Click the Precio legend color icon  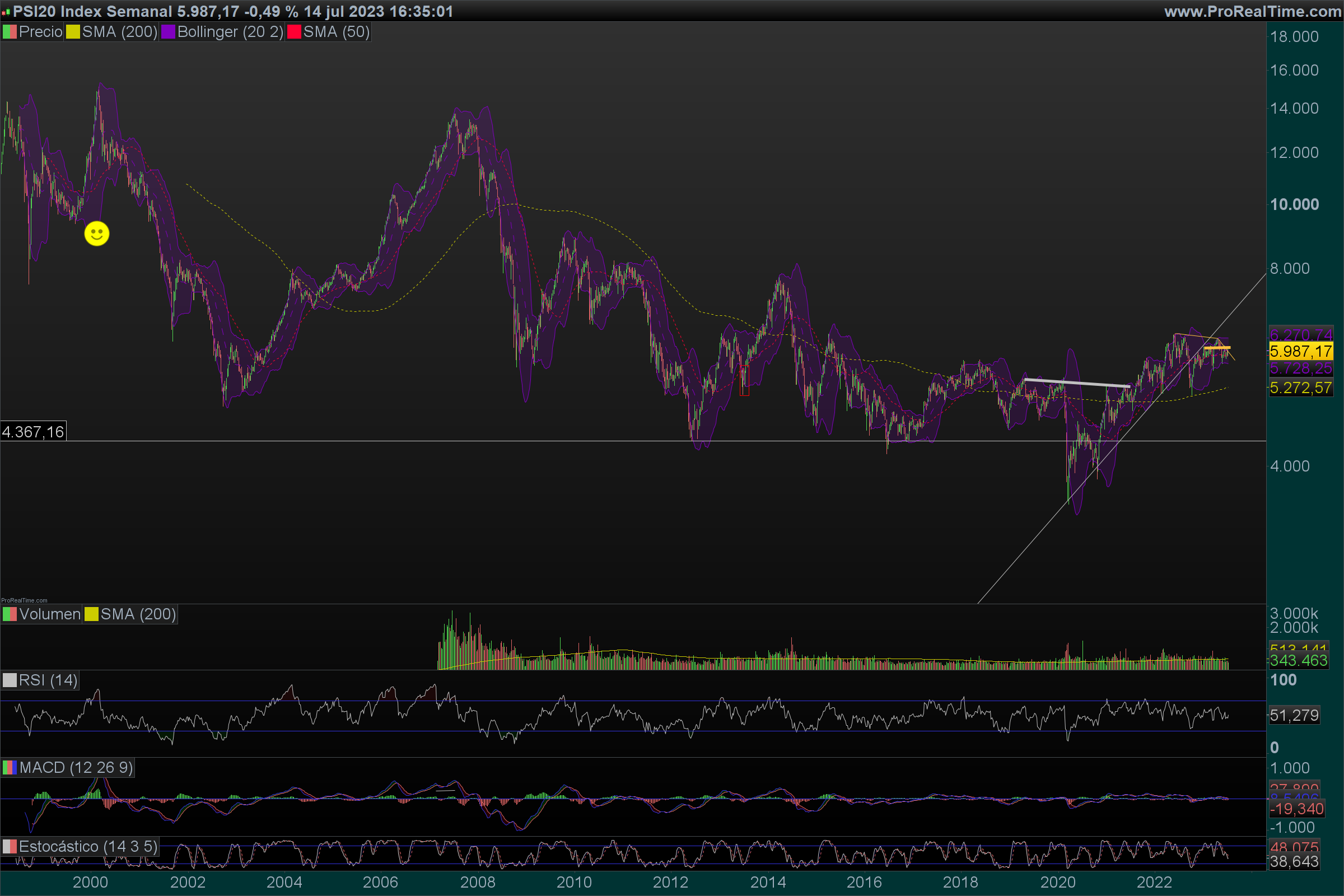tap(10, 32)
